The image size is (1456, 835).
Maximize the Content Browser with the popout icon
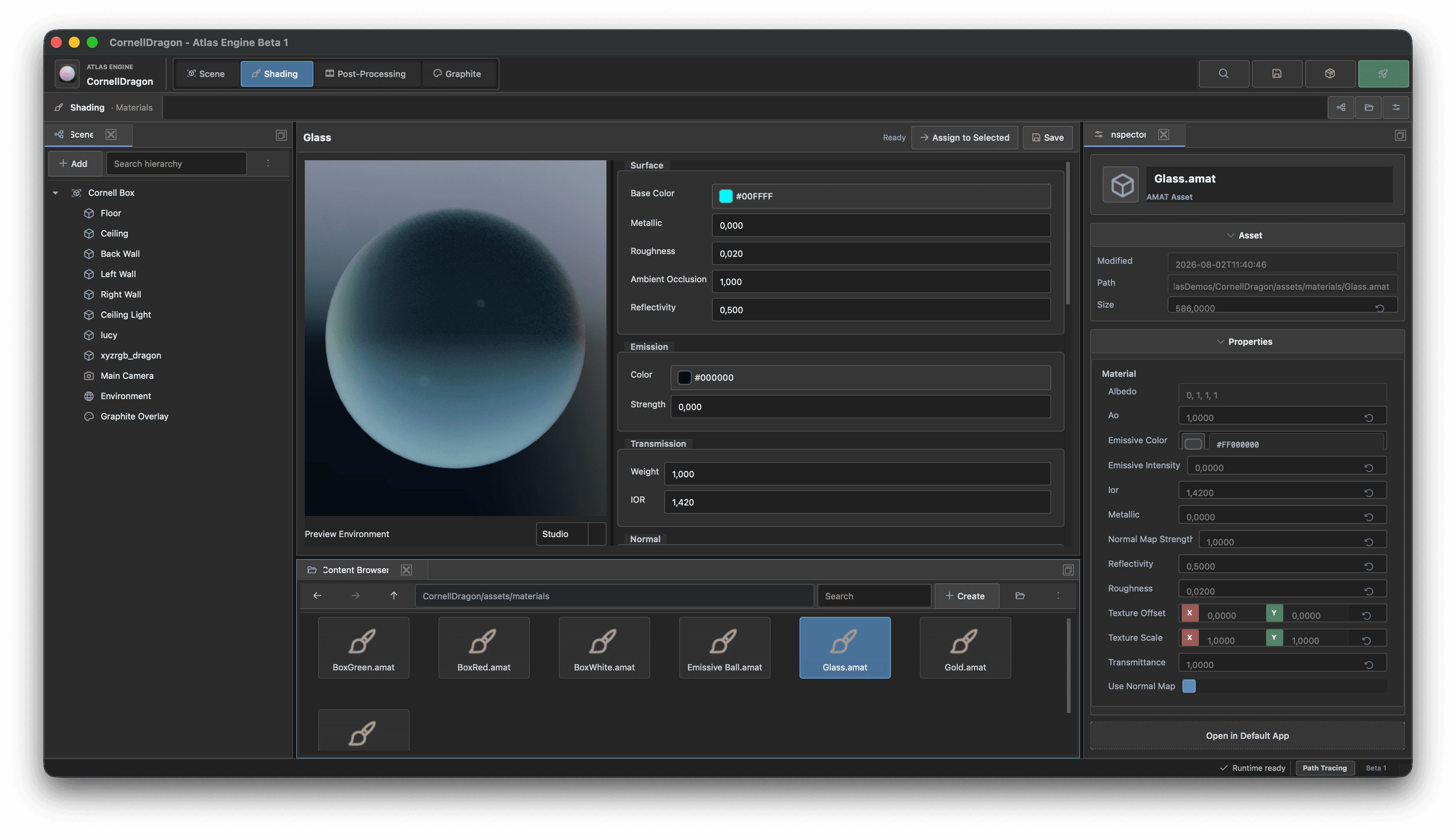tap(1068, 570)
